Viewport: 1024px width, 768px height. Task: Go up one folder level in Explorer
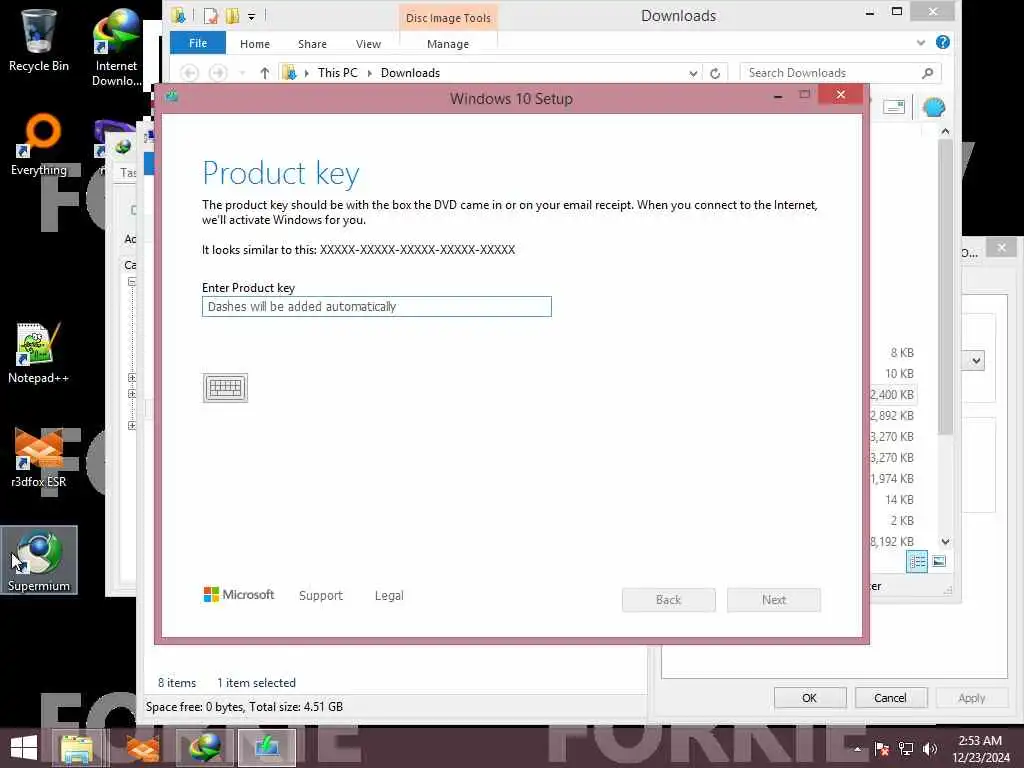[x=264, y=73]
